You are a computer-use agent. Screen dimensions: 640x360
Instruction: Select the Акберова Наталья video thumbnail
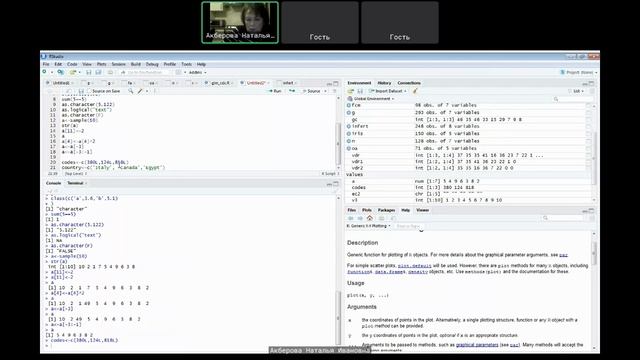point(240,22)
